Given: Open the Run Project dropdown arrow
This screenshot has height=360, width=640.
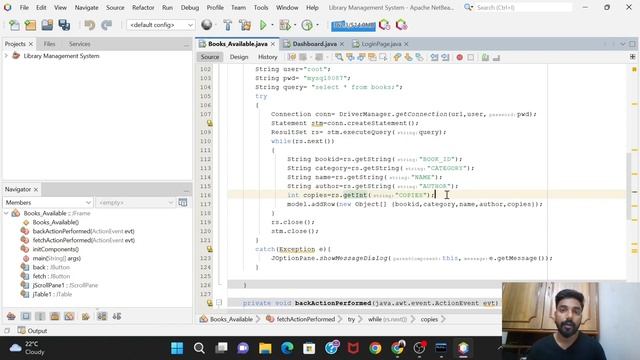Looking at the screenshot, I should point(273,25).
